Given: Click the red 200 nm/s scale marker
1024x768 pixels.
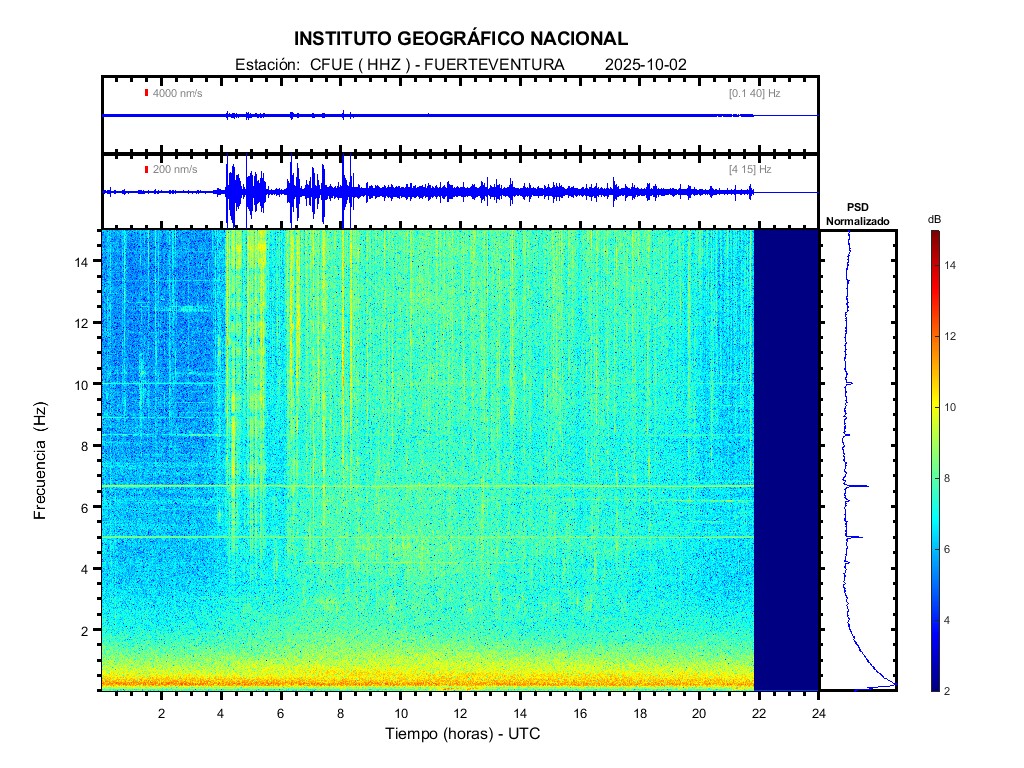Looking at the screenshot, I should pyautogui.click(x=146, y=170).
